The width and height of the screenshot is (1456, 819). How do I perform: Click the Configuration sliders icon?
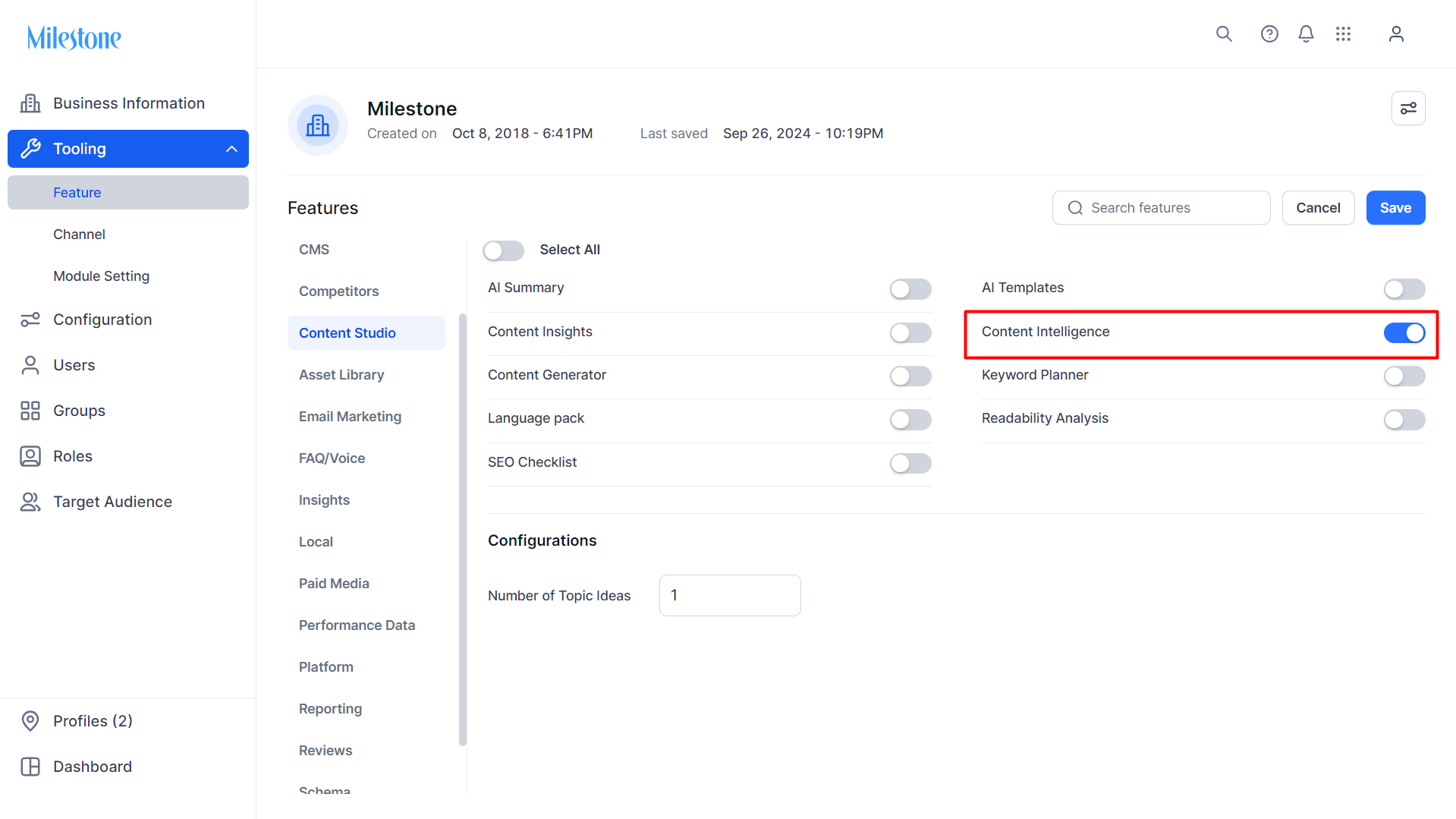30,320
